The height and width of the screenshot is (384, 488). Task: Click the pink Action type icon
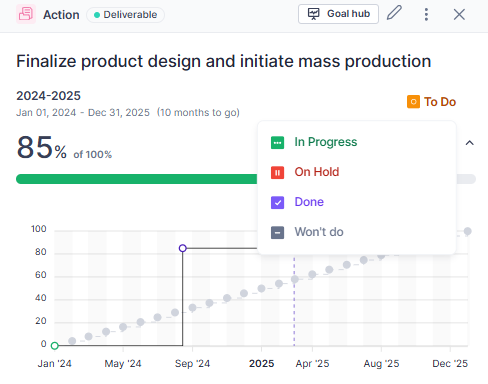(26, 14)
